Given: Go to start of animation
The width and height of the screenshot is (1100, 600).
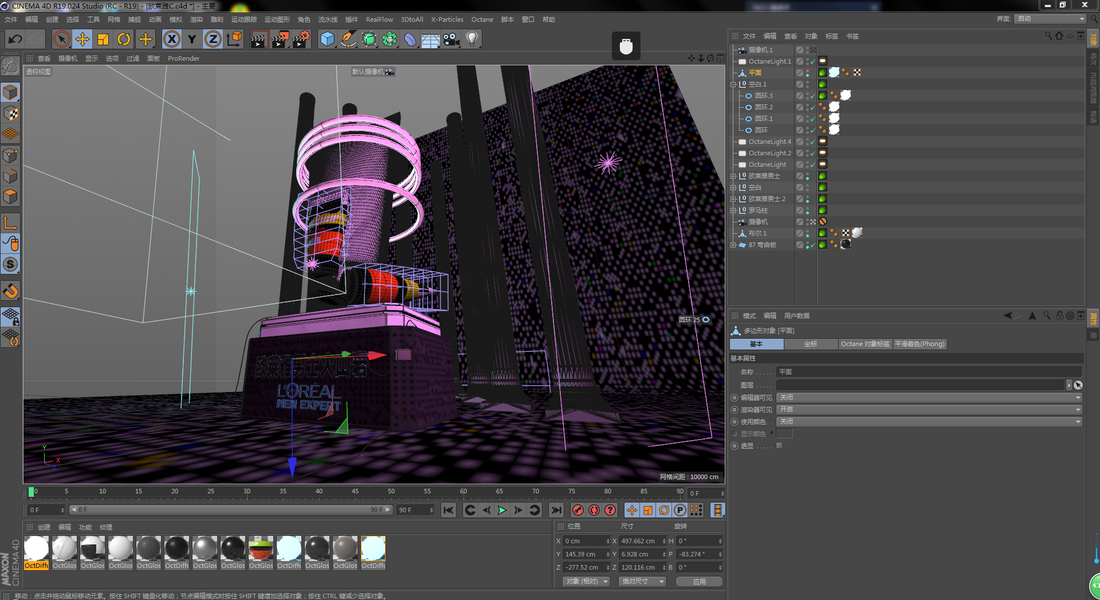Looking at the screenshot, I should point(448,510).
